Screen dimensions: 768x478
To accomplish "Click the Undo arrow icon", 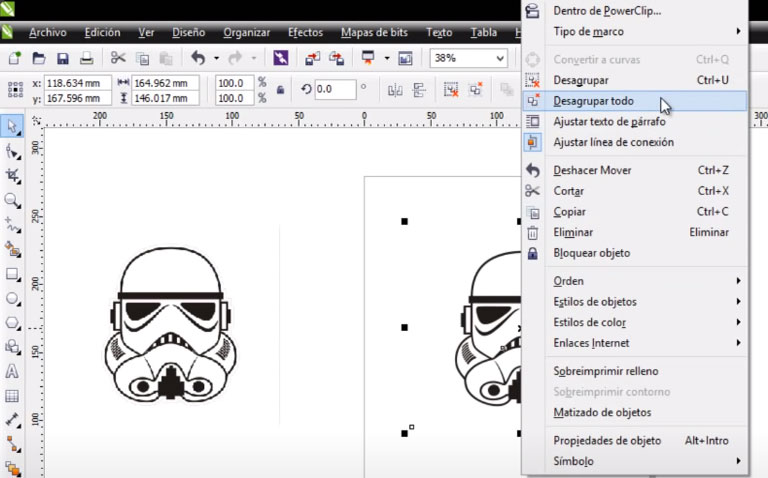I will (x=198, y=58).
